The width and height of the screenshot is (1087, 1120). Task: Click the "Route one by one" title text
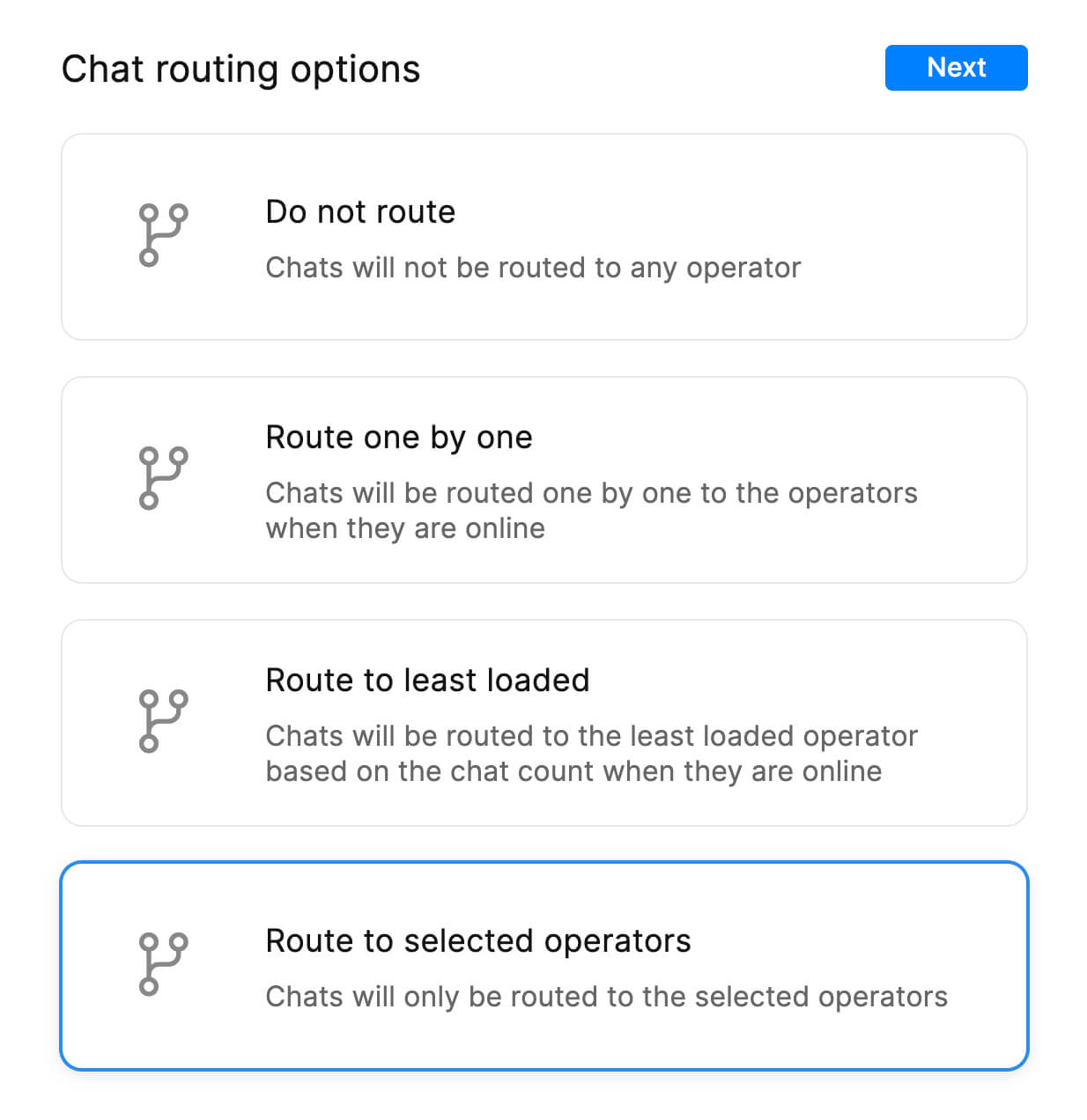click(399, 438)
